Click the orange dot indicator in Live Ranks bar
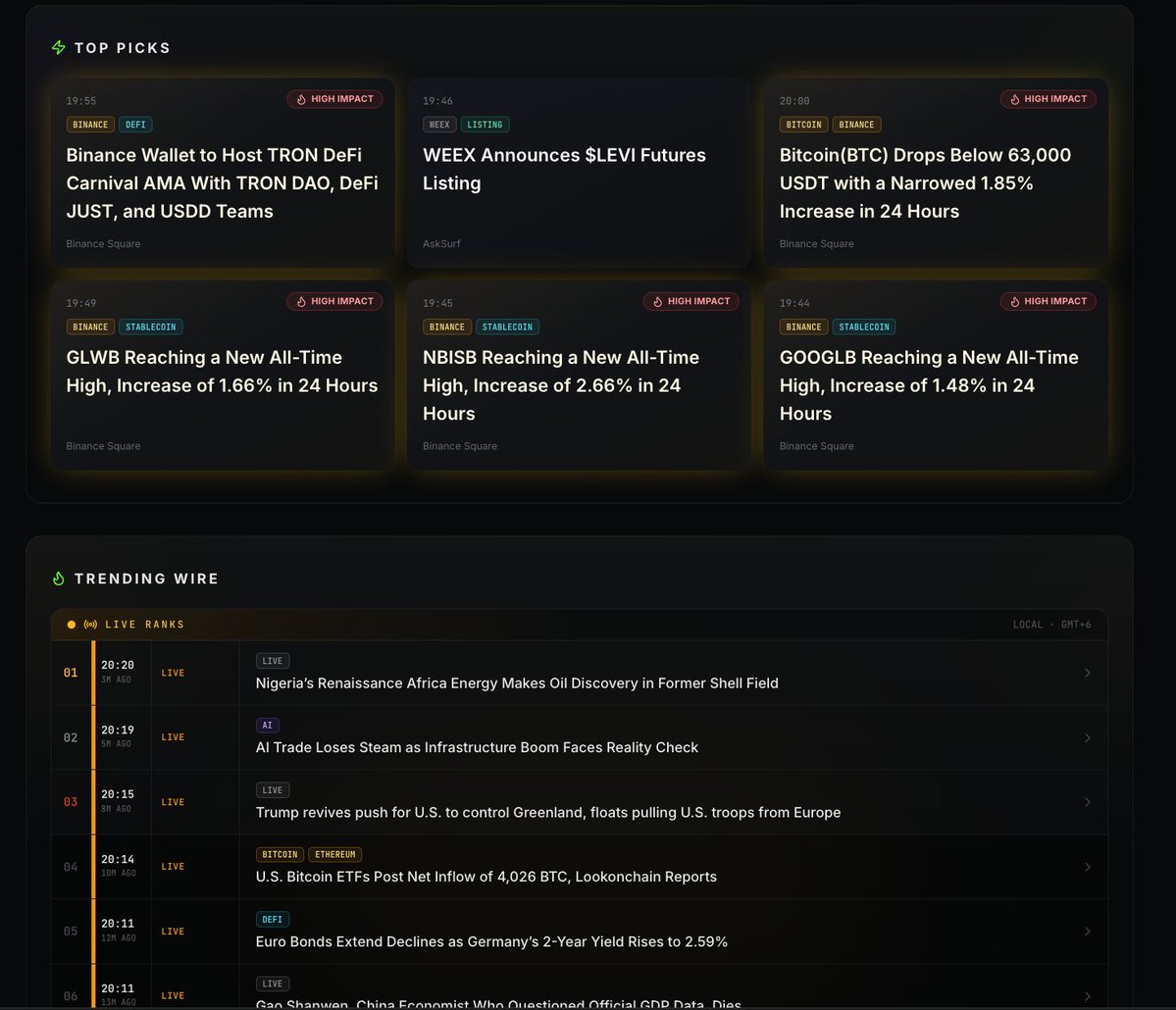Viewport: 1176px width, 1010px height. [x=72, y=625]
